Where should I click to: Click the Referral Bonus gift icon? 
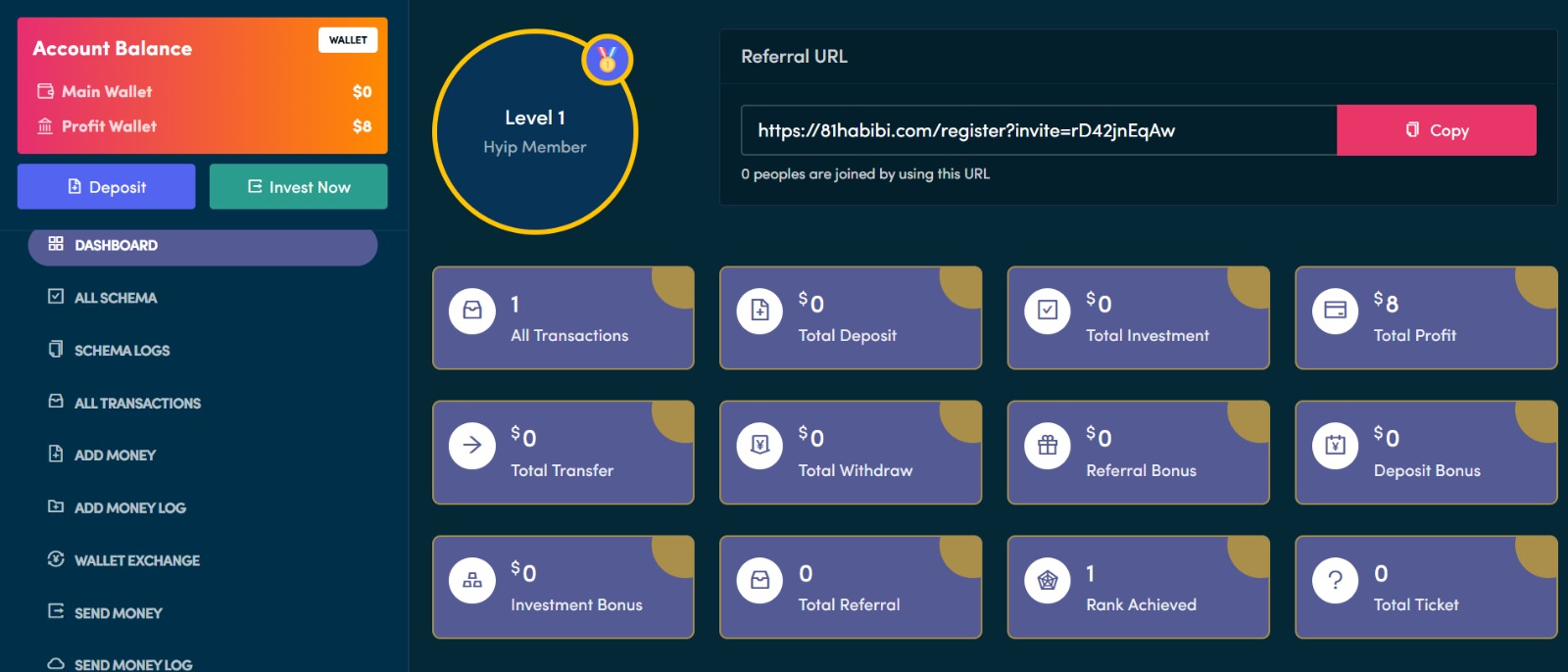coord(1048,445)
